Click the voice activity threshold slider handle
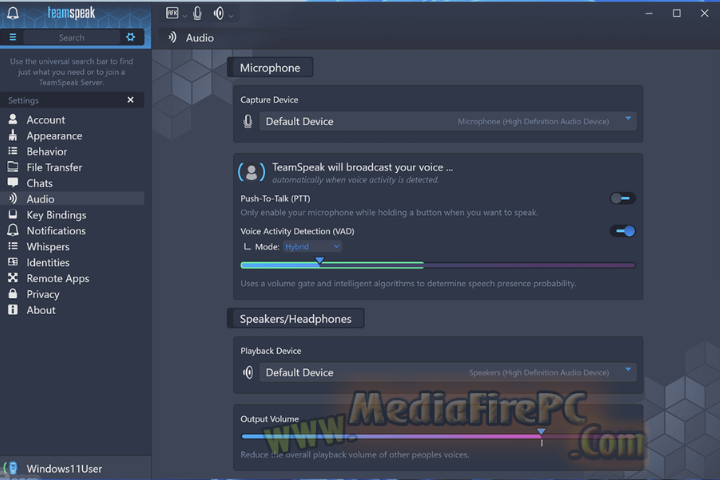The image size is (720, 480). (x=320, y=261)
